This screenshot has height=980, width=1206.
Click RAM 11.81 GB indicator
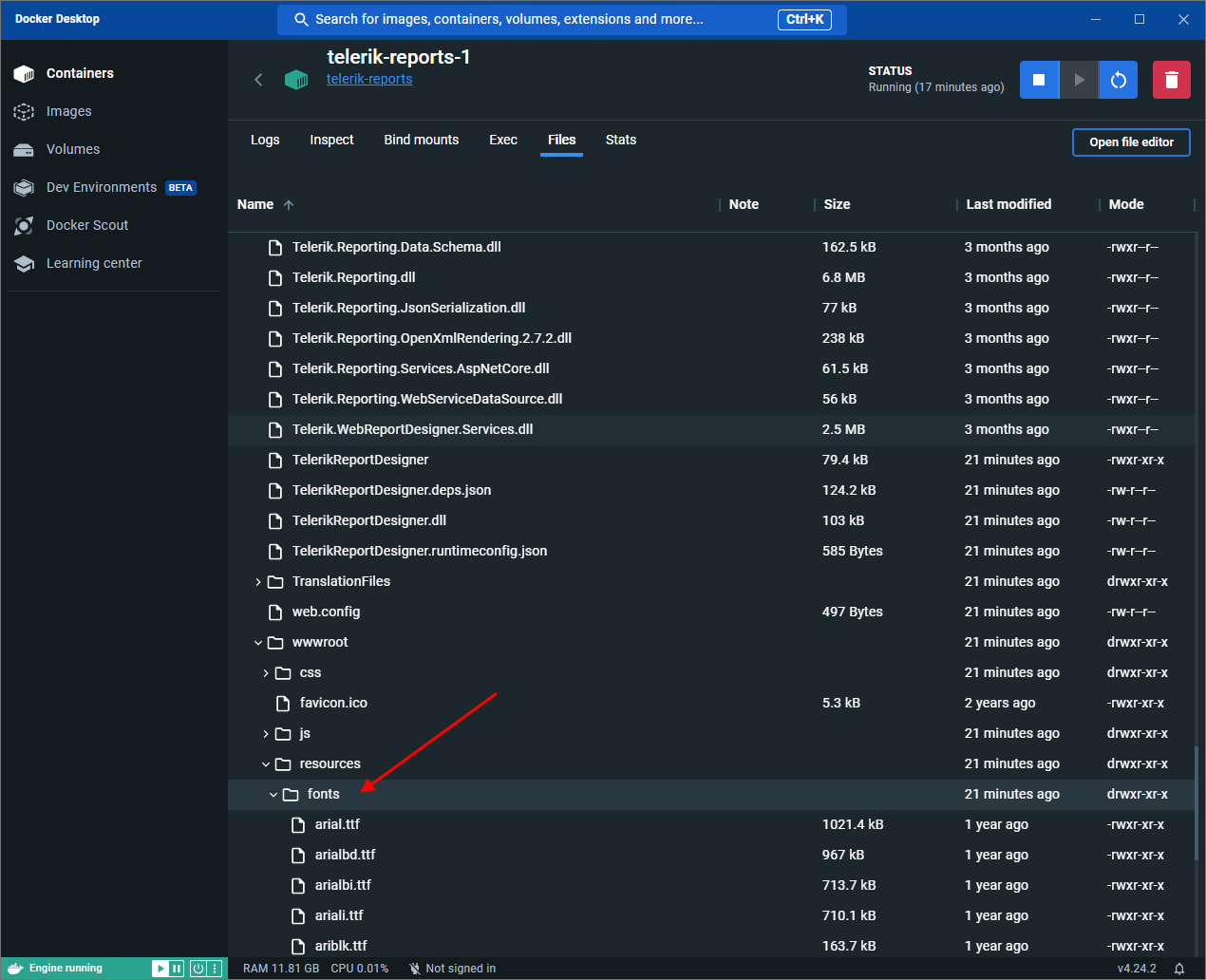point(281,969)
